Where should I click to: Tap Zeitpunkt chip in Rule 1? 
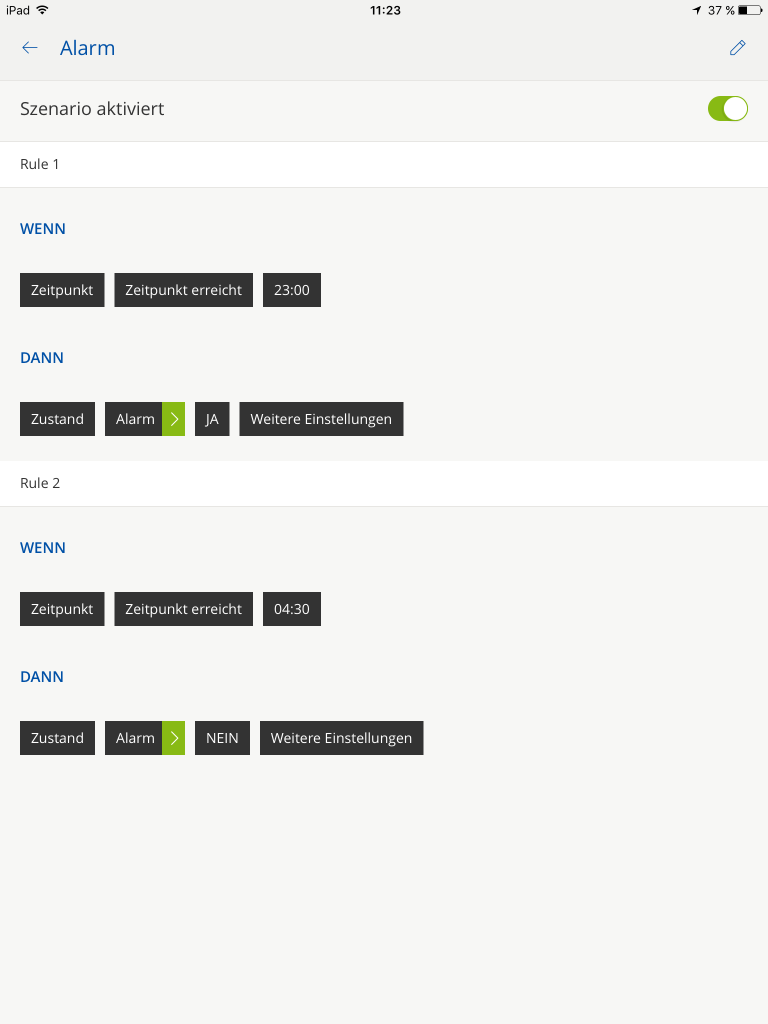pos(62,290)
